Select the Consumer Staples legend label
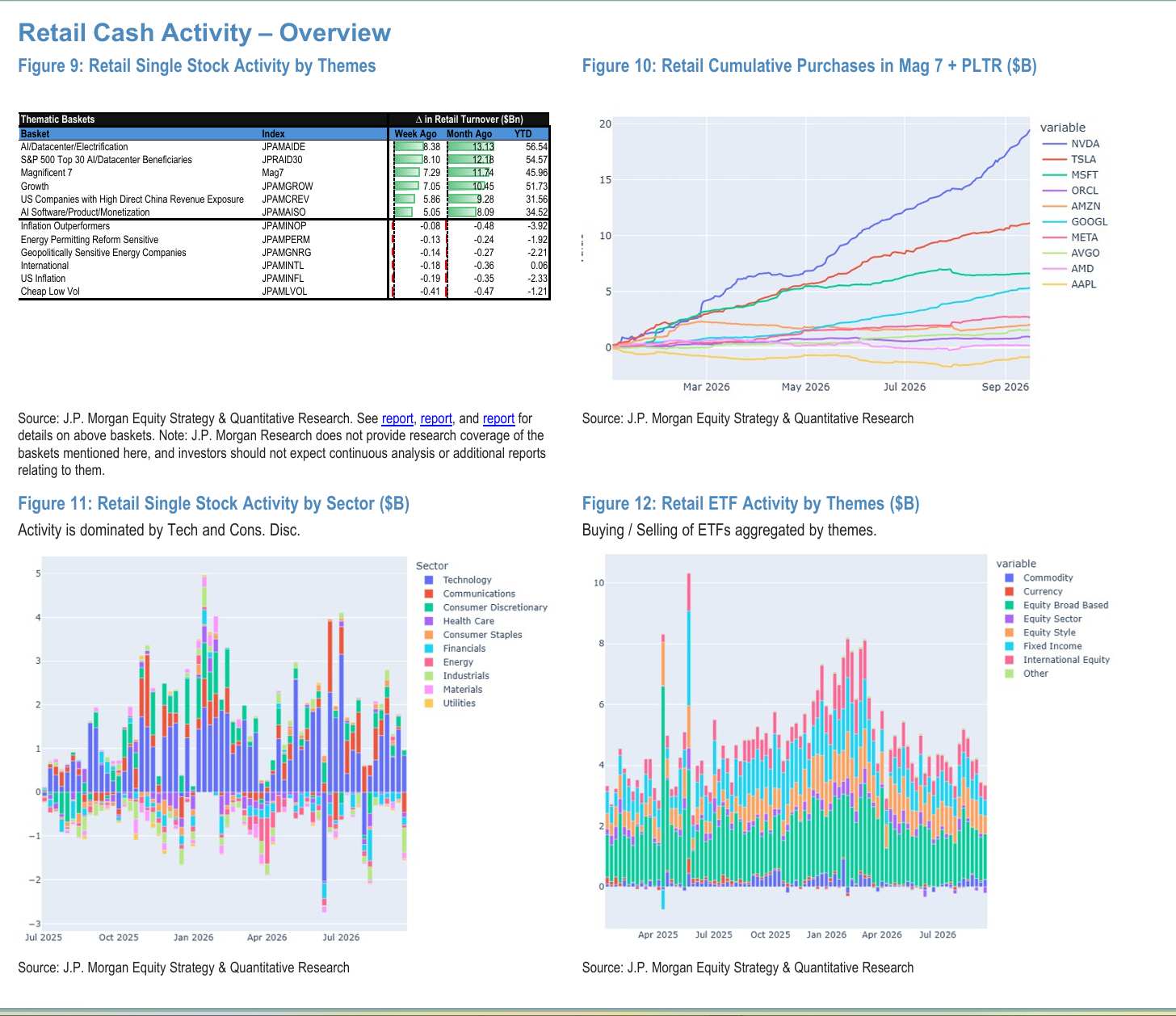The height and width of the screenshot is (1016, 1176). pyautogui.click(x=482, y=635)
